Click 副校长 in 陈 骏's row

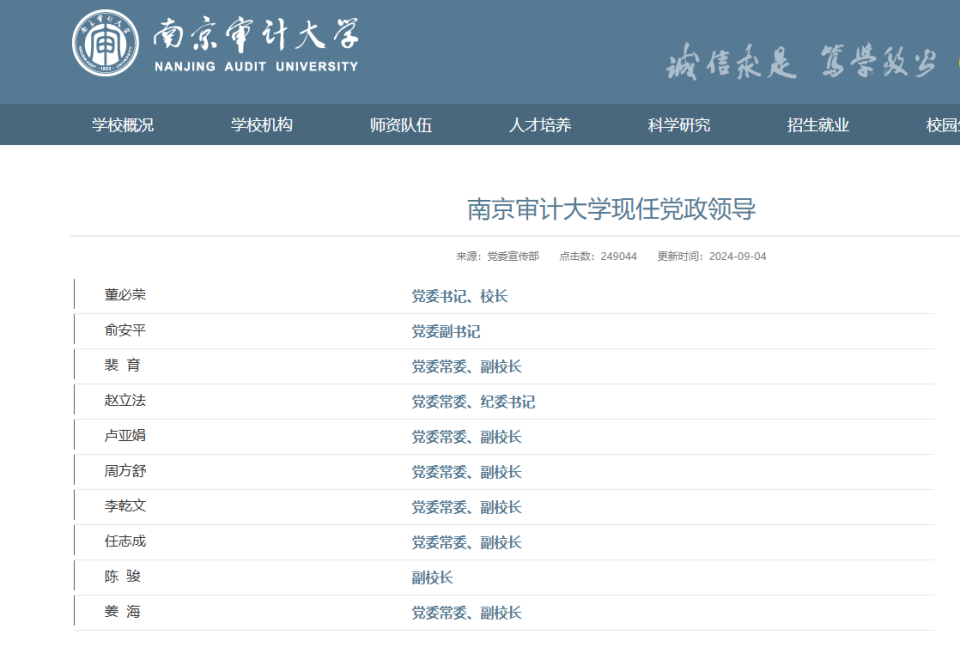432,578
